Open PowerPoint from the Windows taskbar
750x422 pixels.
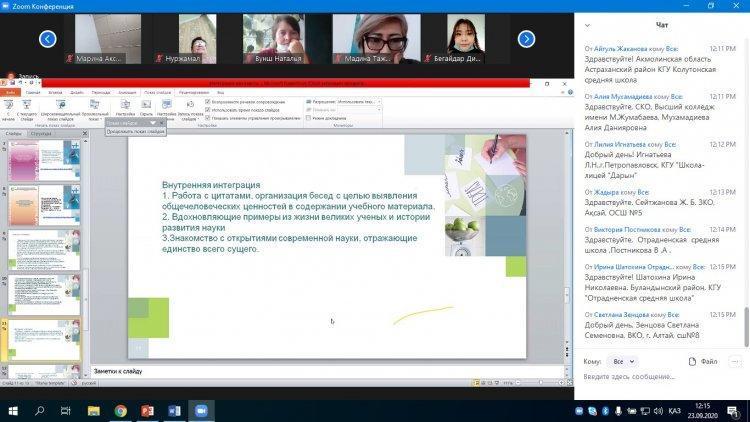[147, 411]
